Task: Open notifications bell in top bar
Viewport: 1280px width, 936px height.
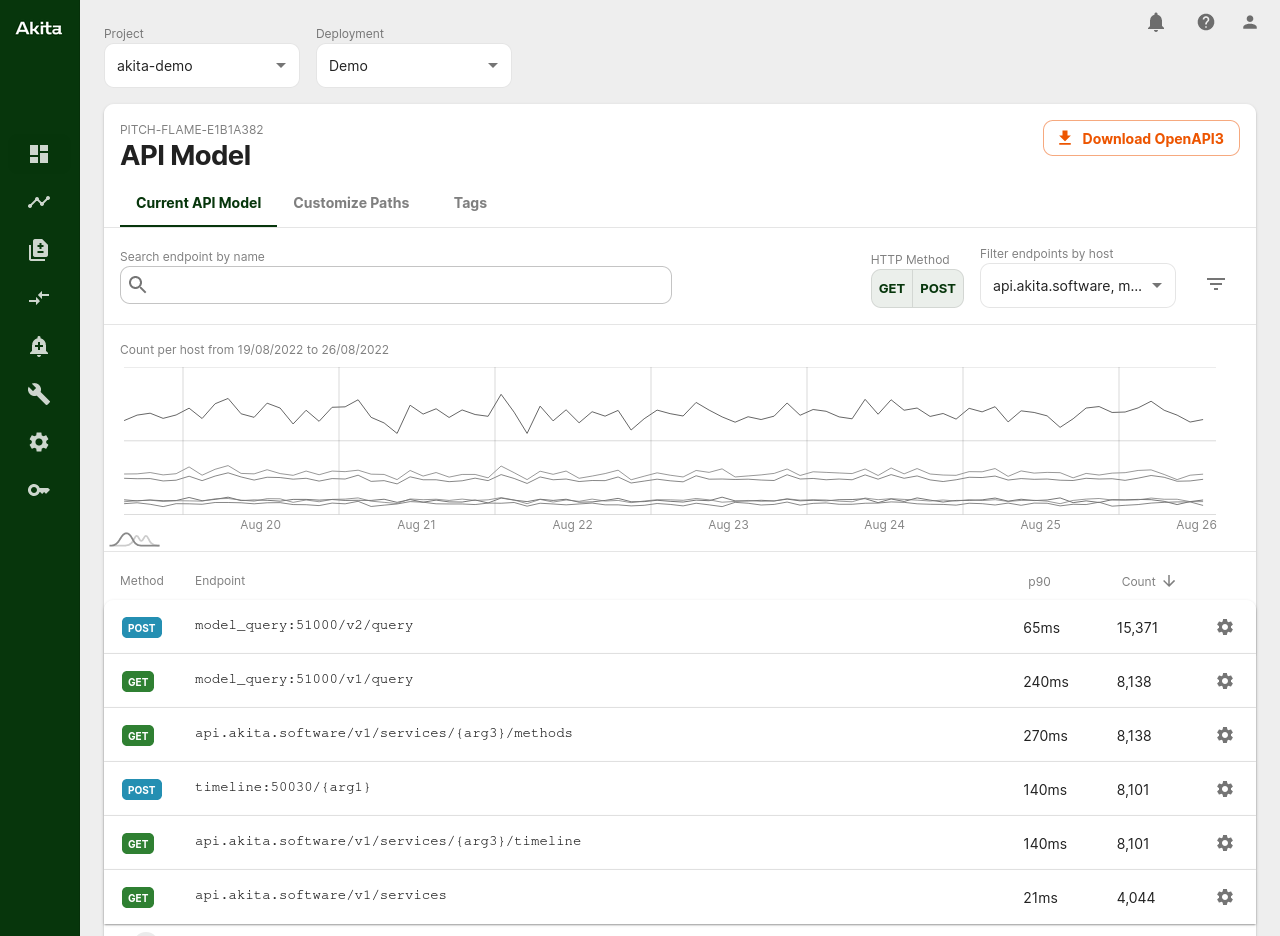Action: pos(1156,22)
